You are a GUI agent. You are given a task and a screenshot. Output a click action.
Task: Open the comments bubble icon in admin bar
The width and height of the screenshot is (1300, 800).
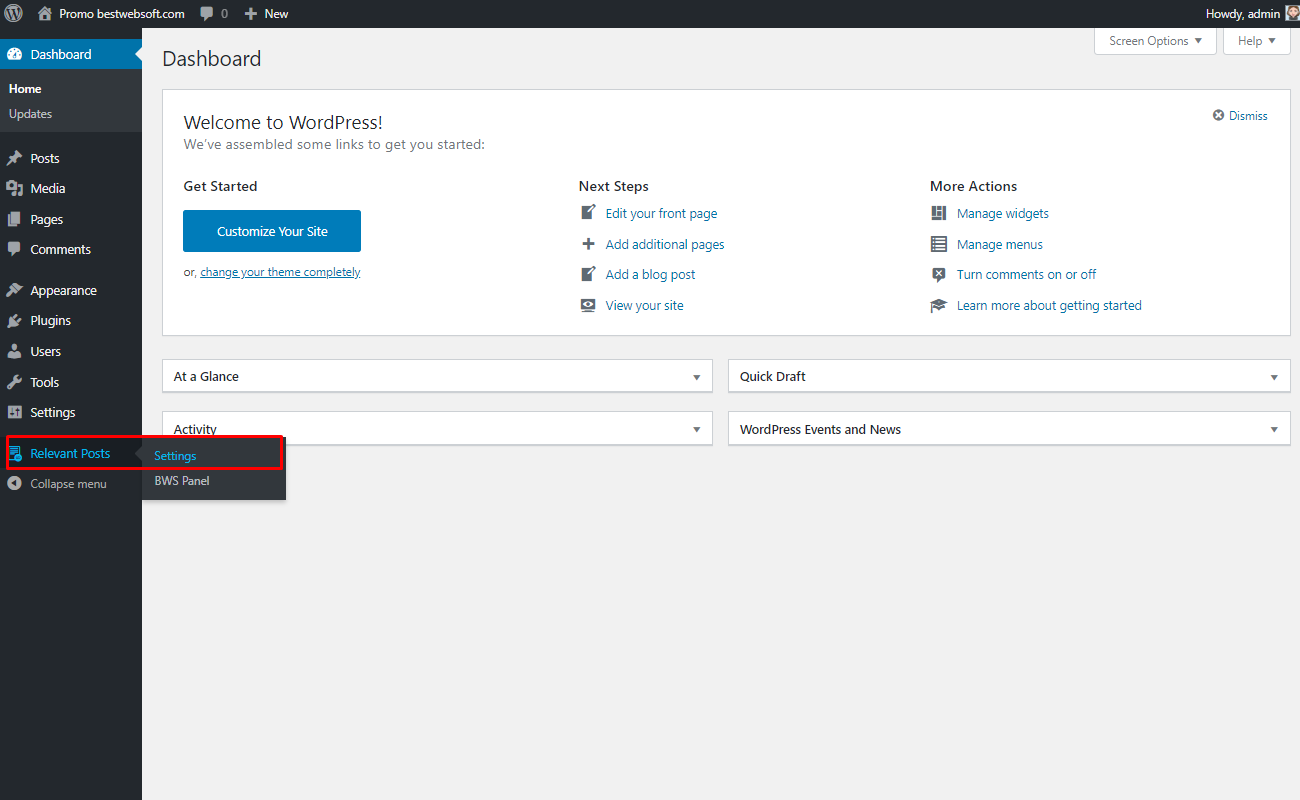pos(206,14)
